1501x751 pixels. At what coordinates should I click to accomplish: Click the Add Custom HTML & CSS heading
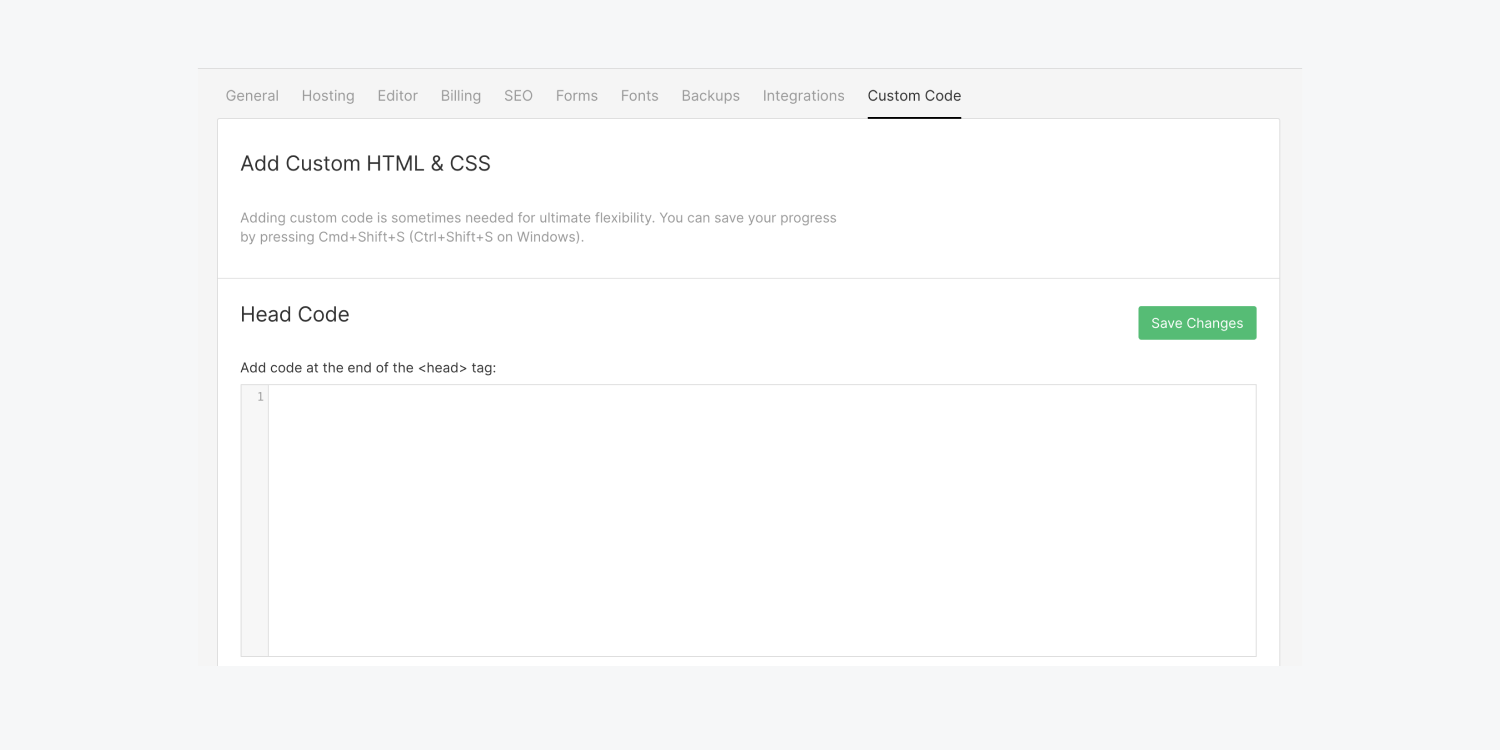point(365,164)
